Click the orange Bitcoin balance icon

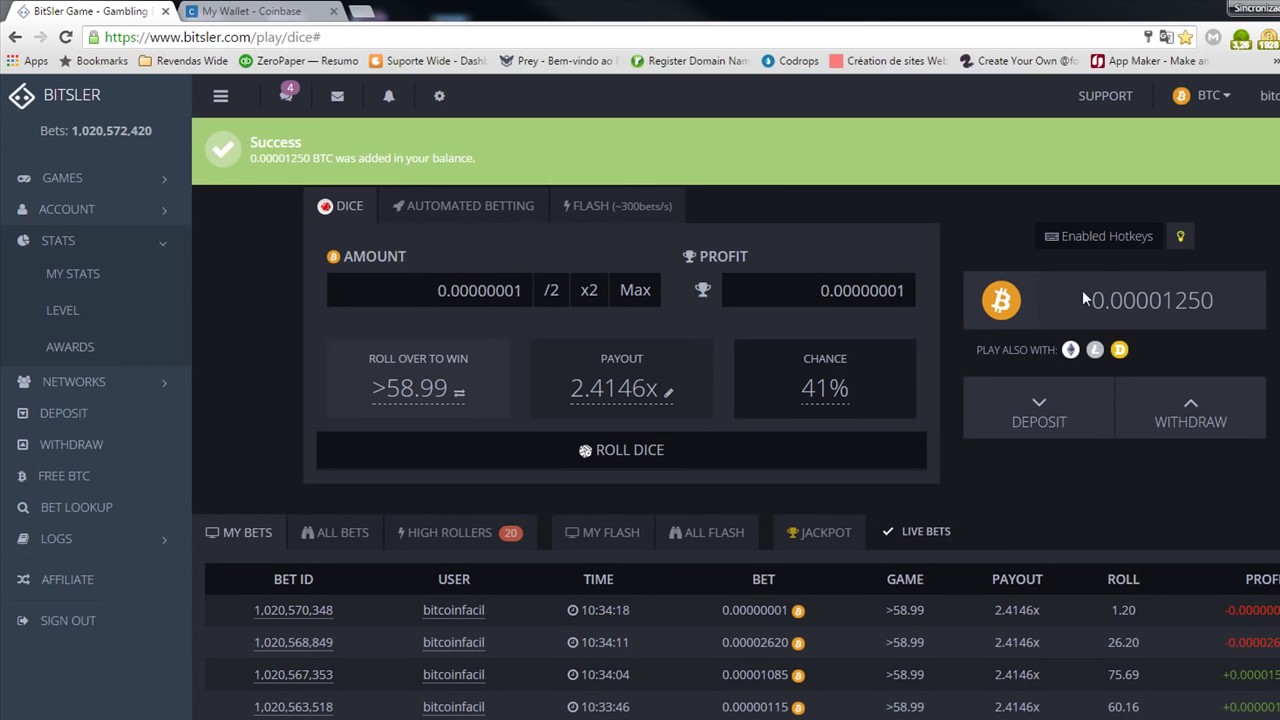coord(1001,300)
